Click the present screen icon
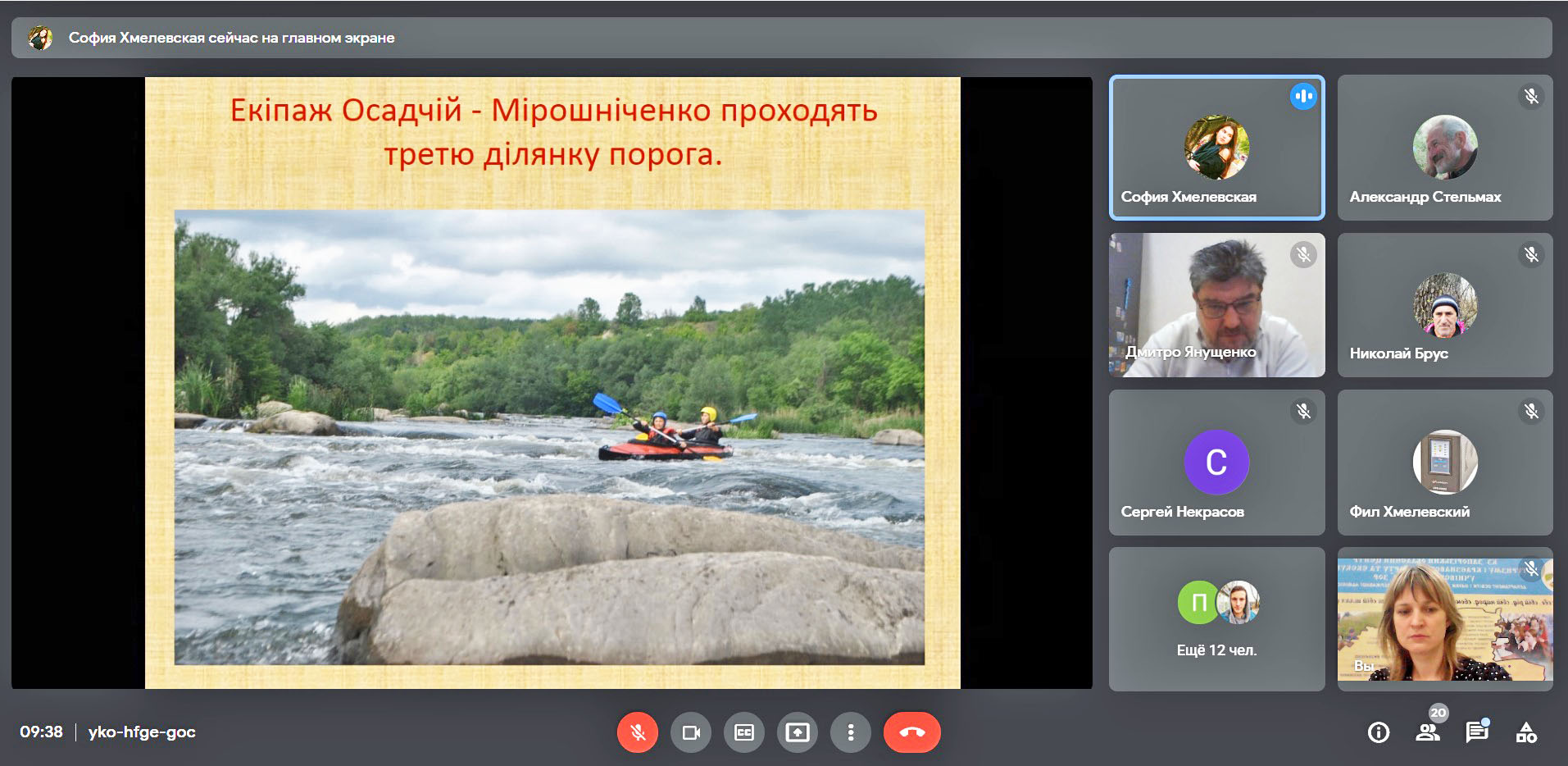 [798, 732]
